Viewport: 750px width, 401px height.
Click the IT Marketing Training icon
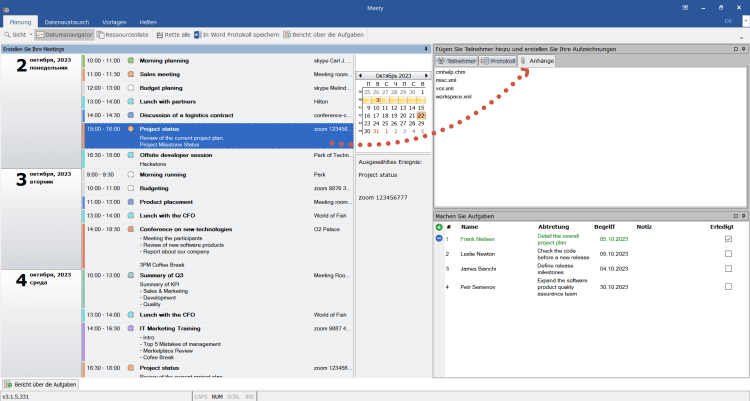click(x=131, y=328)
